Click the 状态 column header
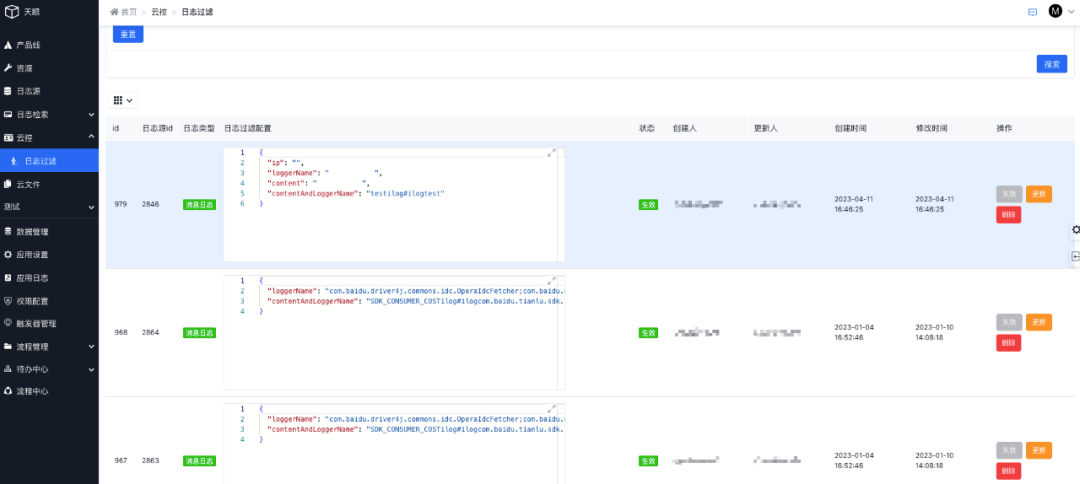The height and width of the screenshot is (484, 1080). pos(647,129)
